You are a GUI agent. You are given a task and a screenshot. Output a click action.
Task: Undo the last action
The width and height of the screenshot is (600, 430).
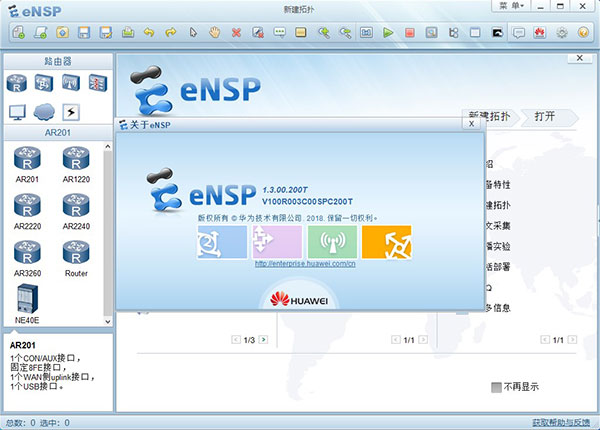[x=149, y=33]
